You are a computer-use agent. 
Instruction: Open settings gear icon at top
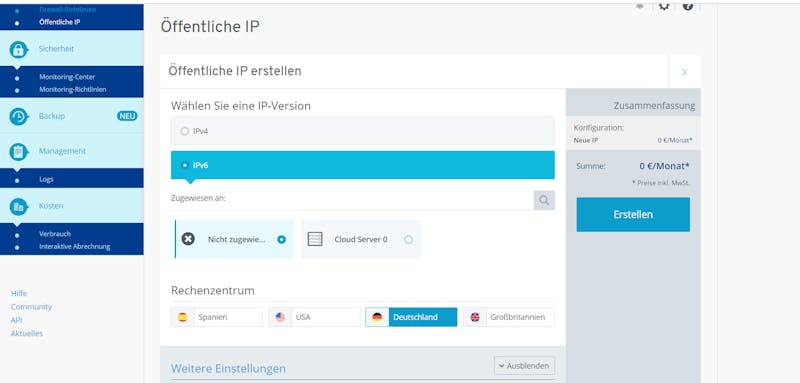(663, 6)
